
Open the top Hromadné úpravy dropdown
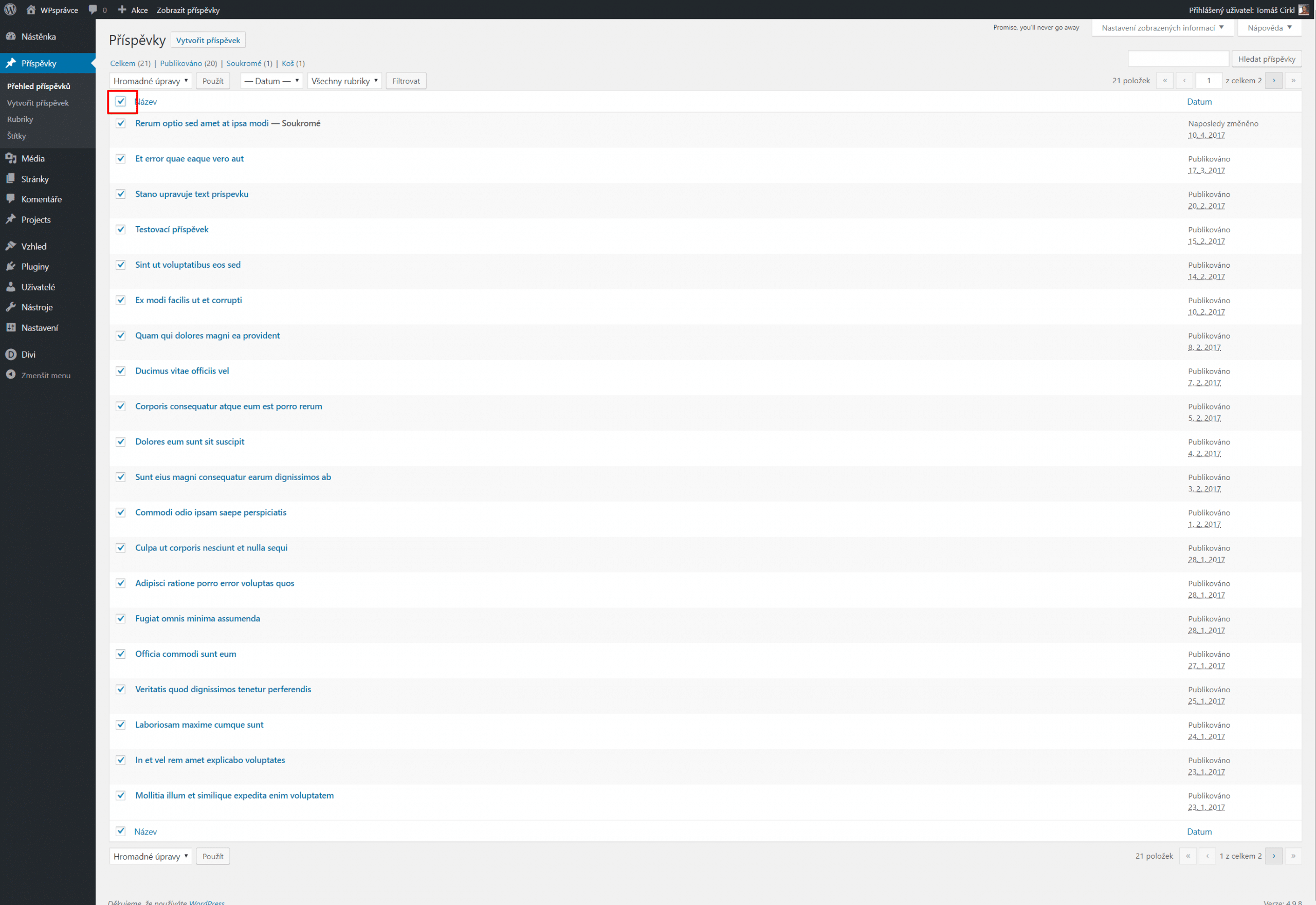point(150,81)
